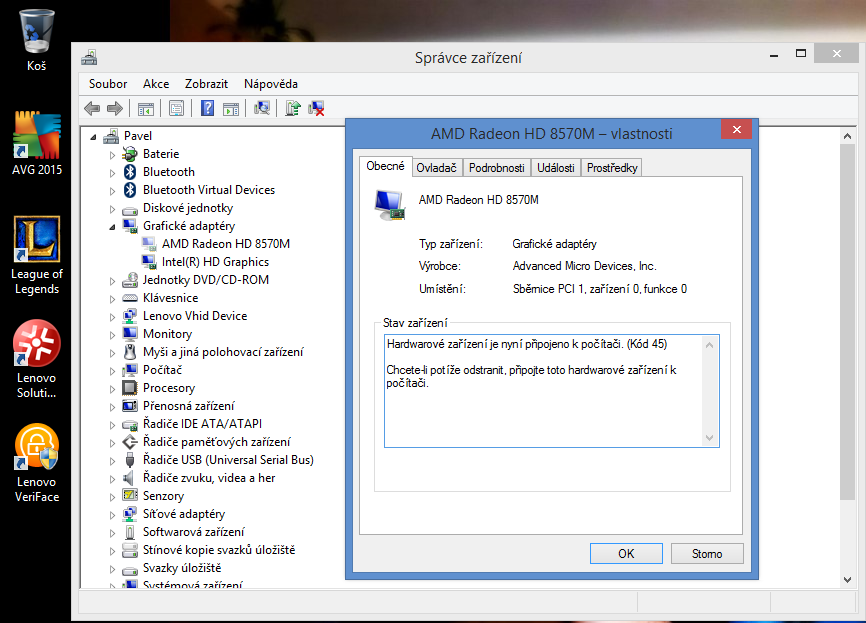Switch to the Prostředky tab
The image size is (866, 623).
point(612,168)
